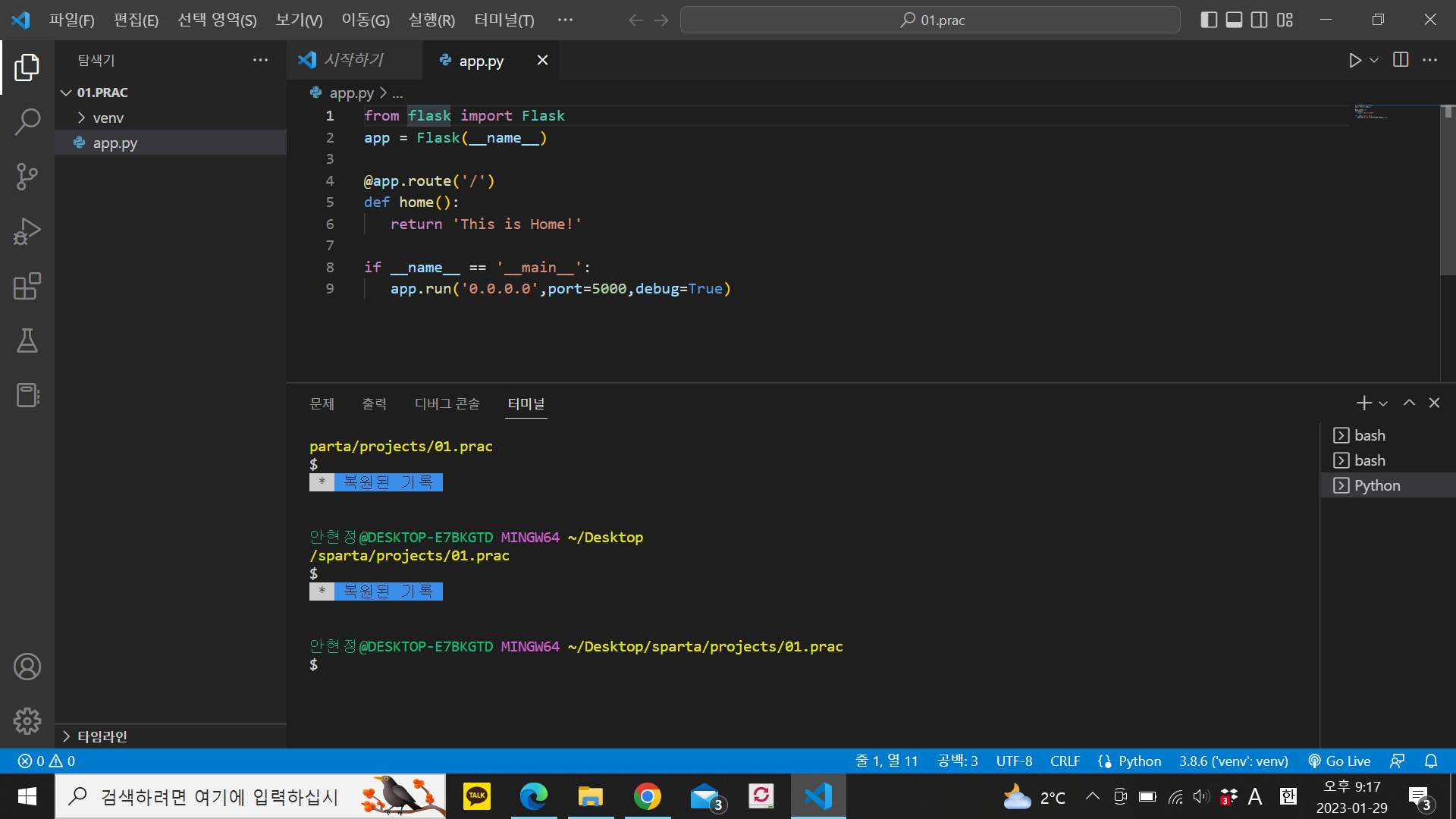Open the Selection menu (선택 영역)

217,20
